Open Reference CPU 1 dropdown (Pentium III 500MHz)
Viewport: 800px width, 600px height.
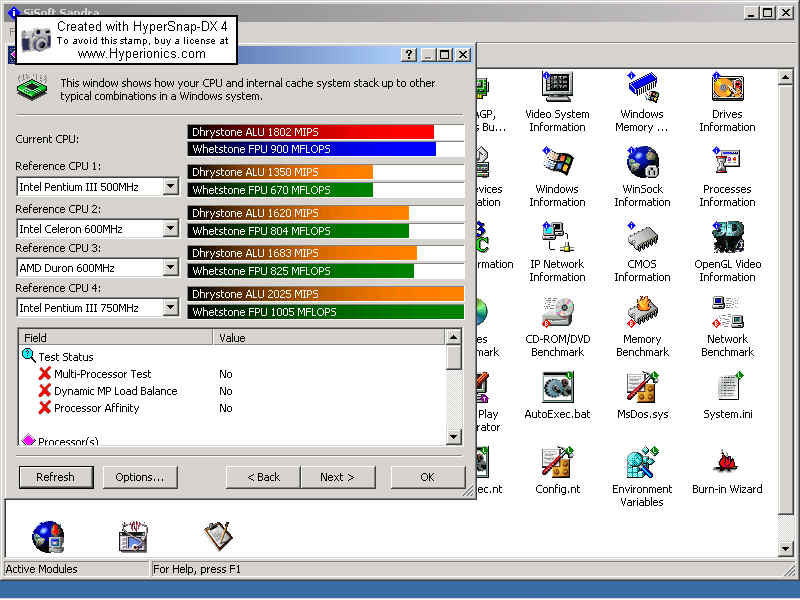pyautogui.click(x=171, y=186)
